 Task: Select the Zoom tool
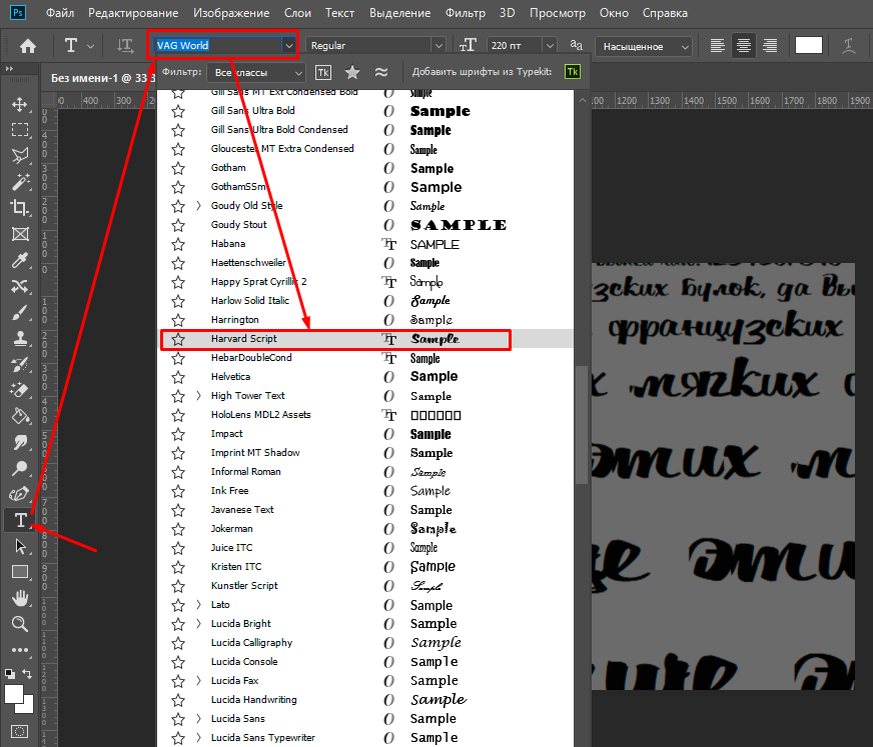coord(20,624)
